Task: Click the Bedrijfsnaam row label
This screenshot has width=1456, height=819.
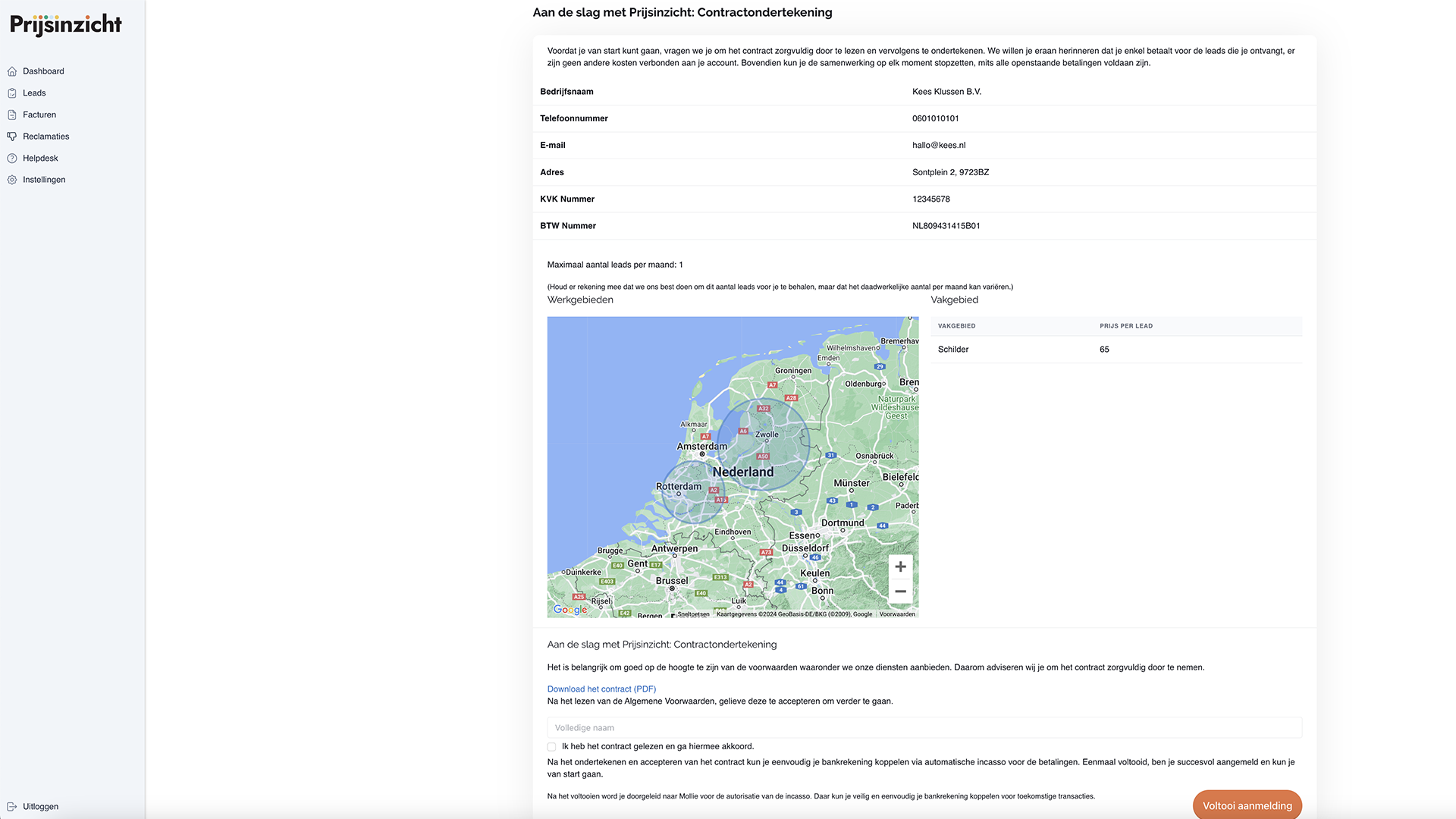Action: (566, 92)
